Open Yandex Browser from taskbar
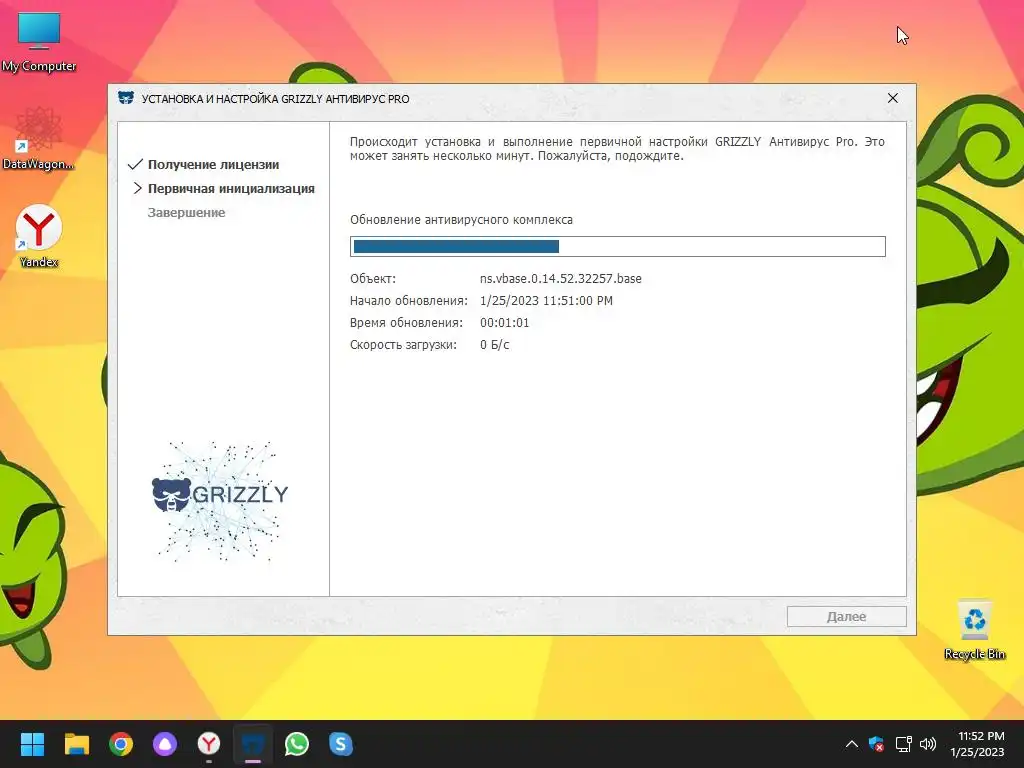The width and height of the screenshot is (1024, 768). click(209, 744)
